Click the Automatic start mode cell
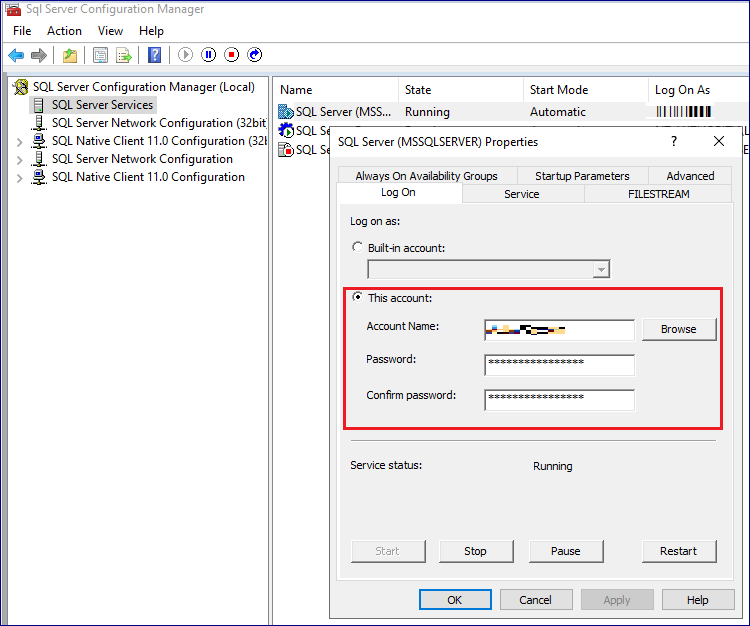The image size is (750, 626). pos(558,112)
